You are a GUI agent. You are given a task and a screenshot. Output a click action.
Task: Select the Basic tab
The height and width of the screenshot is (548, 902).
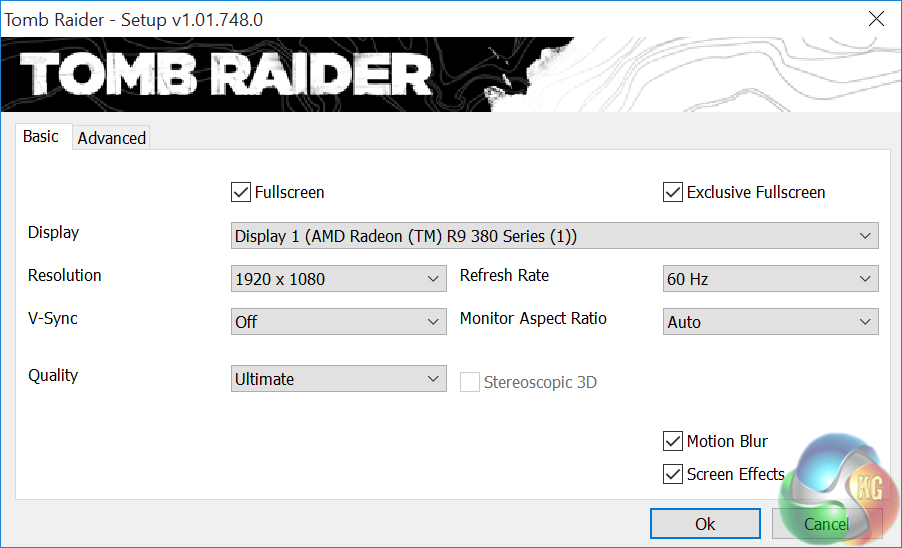tap(43, 136)
